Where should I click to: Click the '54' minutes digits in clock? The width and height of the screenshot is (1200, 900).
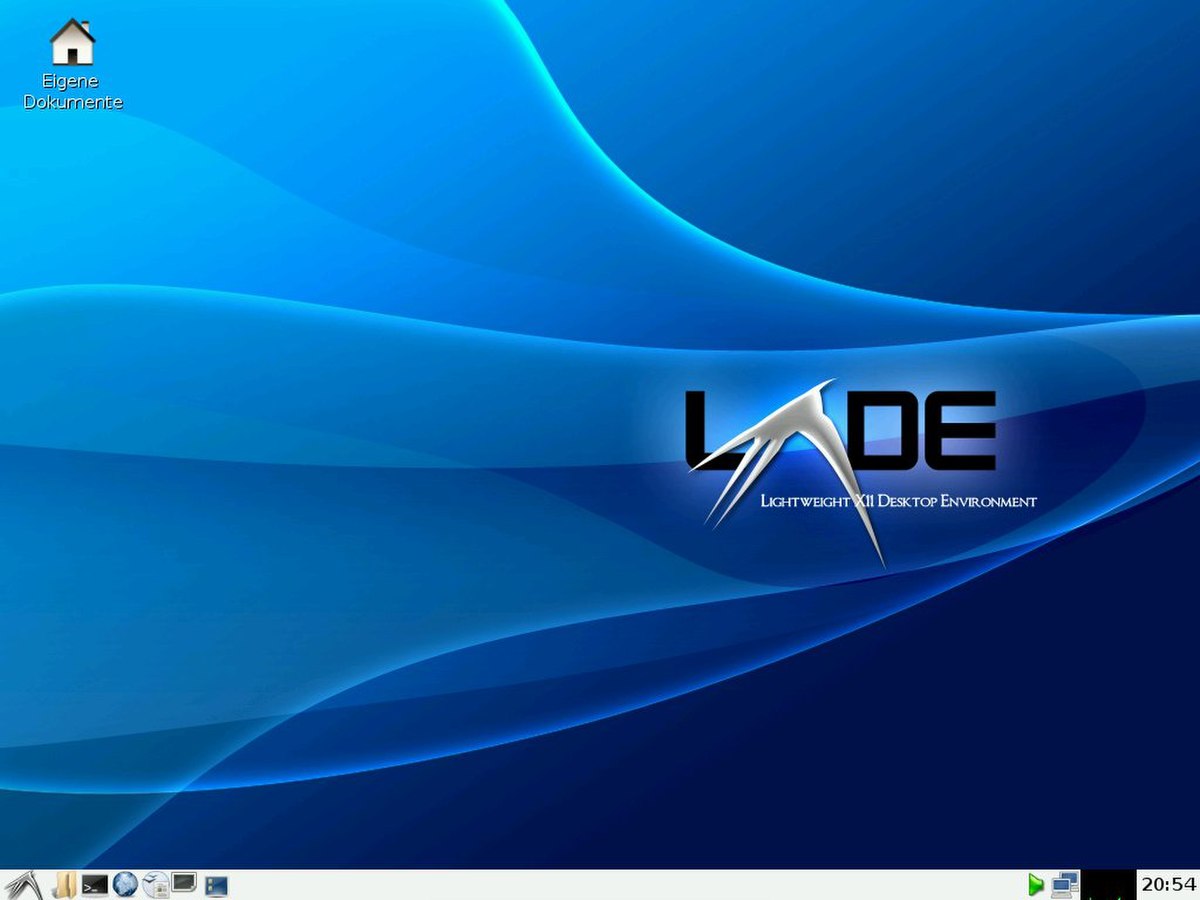[1184, 885]
